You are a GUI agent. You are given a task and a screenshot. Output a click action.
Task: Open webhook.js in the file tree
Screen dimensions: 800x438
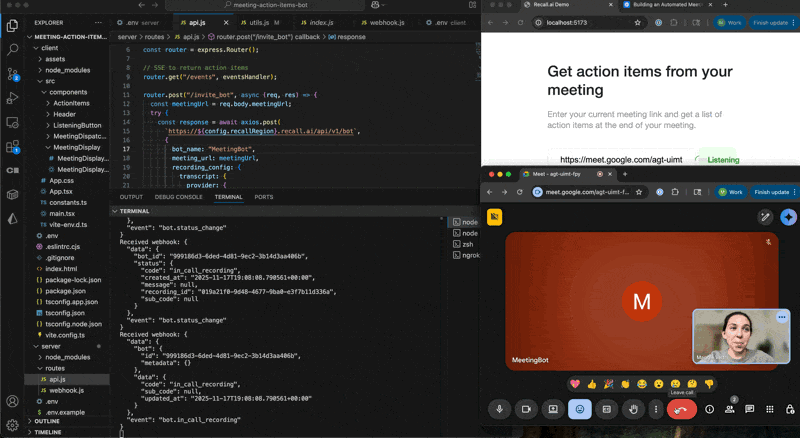[66, 391]
